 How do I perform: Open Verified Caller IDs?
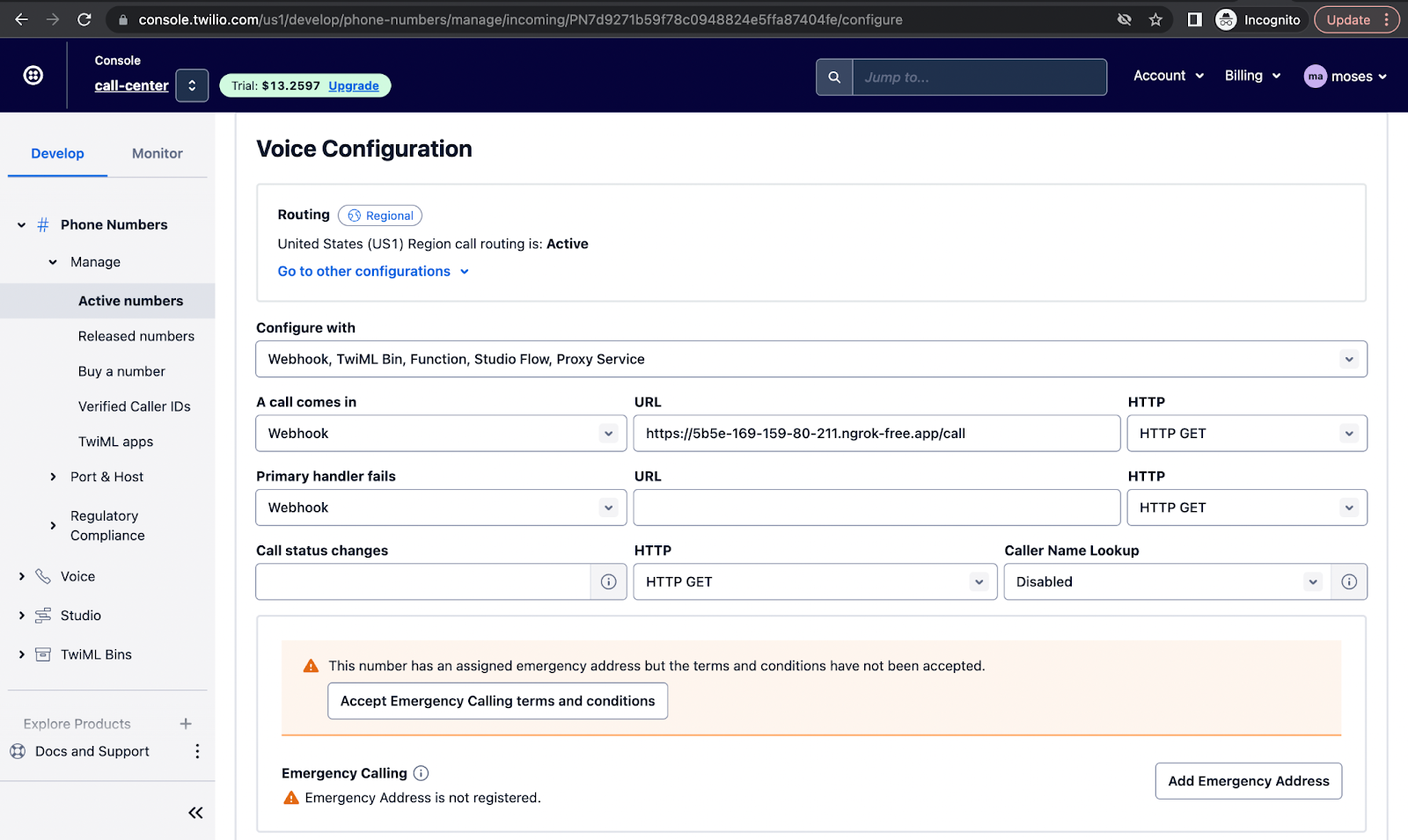[x=134, y=406]
